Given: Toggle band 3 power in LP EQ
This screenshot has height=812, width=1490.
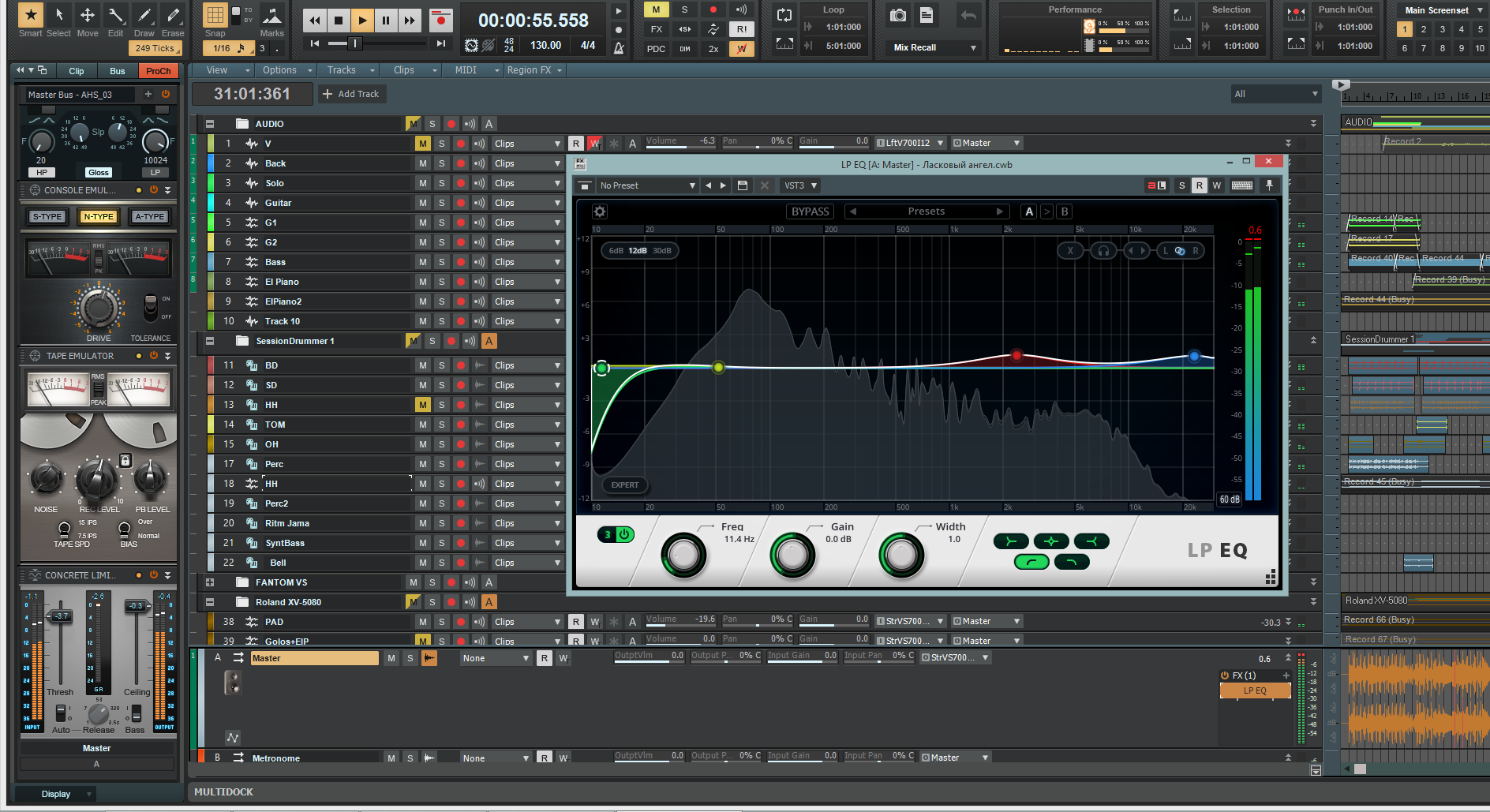Looking at the screenshot, I should tap(624, 534).
